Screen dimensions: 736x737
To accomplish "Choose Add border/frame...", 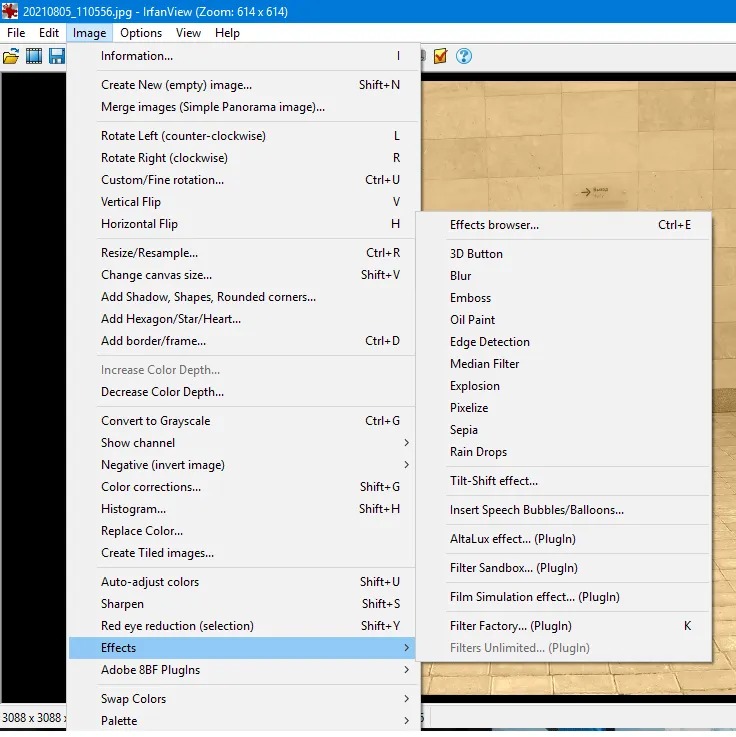I will pyautogui.click(x=242, y=341).
